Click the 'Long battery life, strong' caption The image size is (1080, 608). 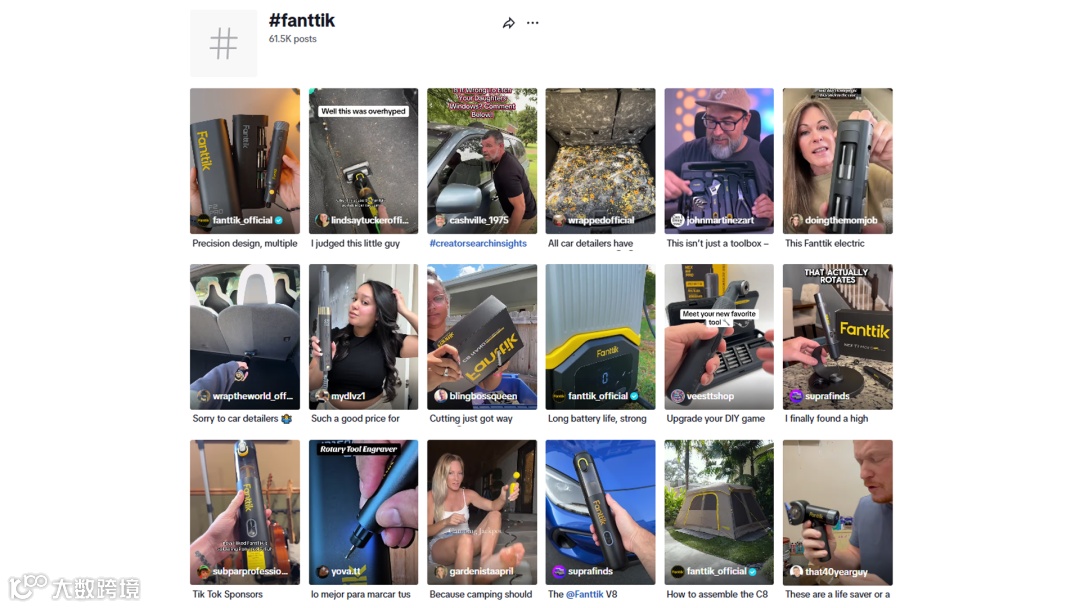[x=597, y=419]
